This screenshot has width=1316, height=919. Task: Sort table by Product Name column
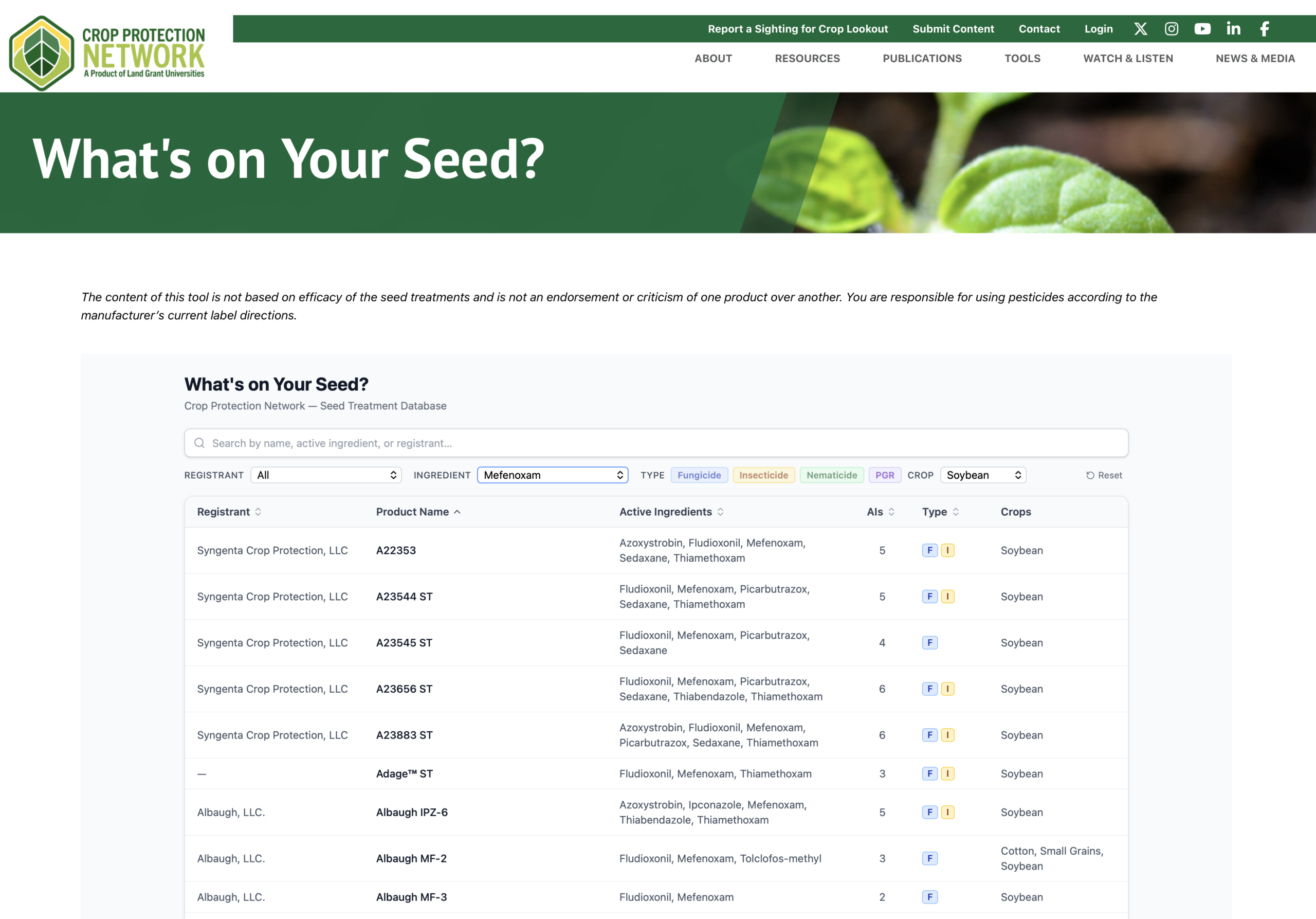tap(418, 511)
